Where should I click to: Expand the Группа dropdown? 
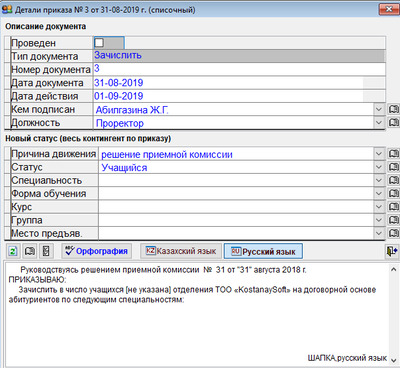tap(379, 220)
